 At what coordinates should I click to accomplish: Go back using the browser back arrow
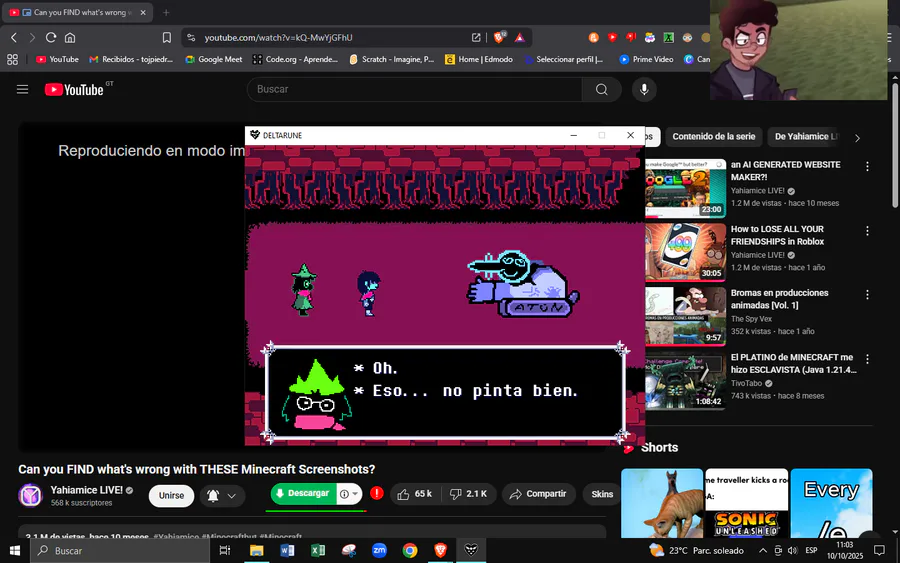click(x=14, y=38)
